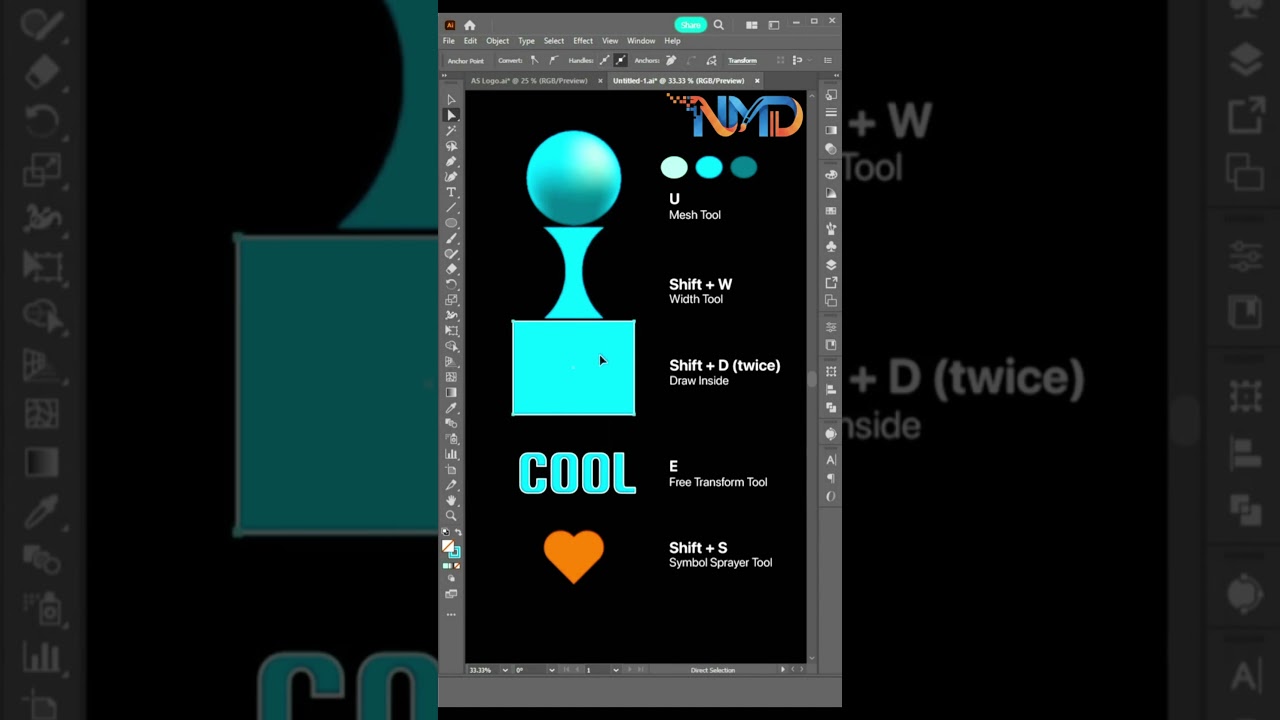This screenshot has height=720, width=1280.
Task: Select the Pen tool
Action: coord(451,162)
